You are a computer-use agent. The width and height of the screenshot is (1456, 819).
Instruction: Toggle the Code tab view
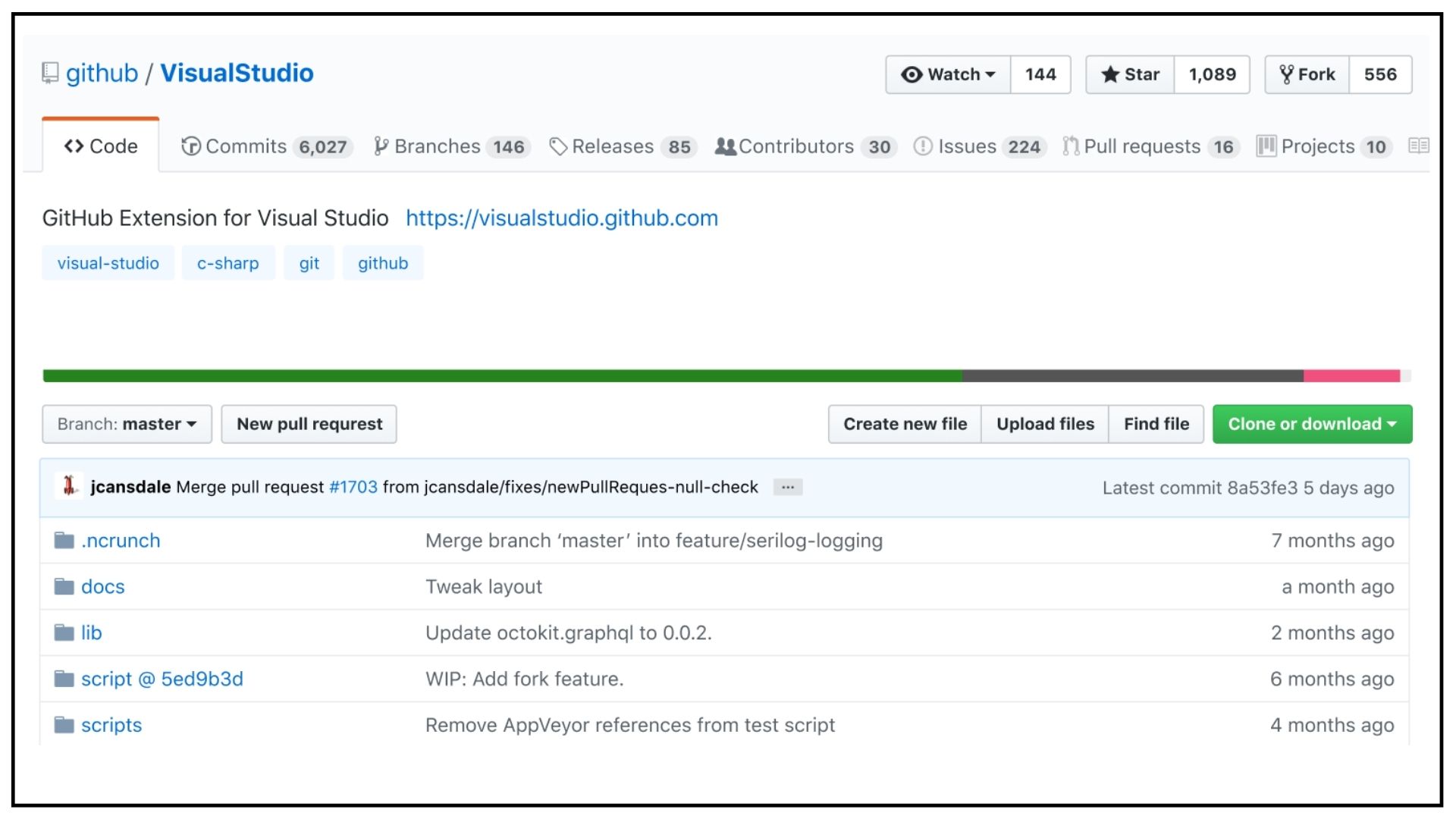[100, 146]
